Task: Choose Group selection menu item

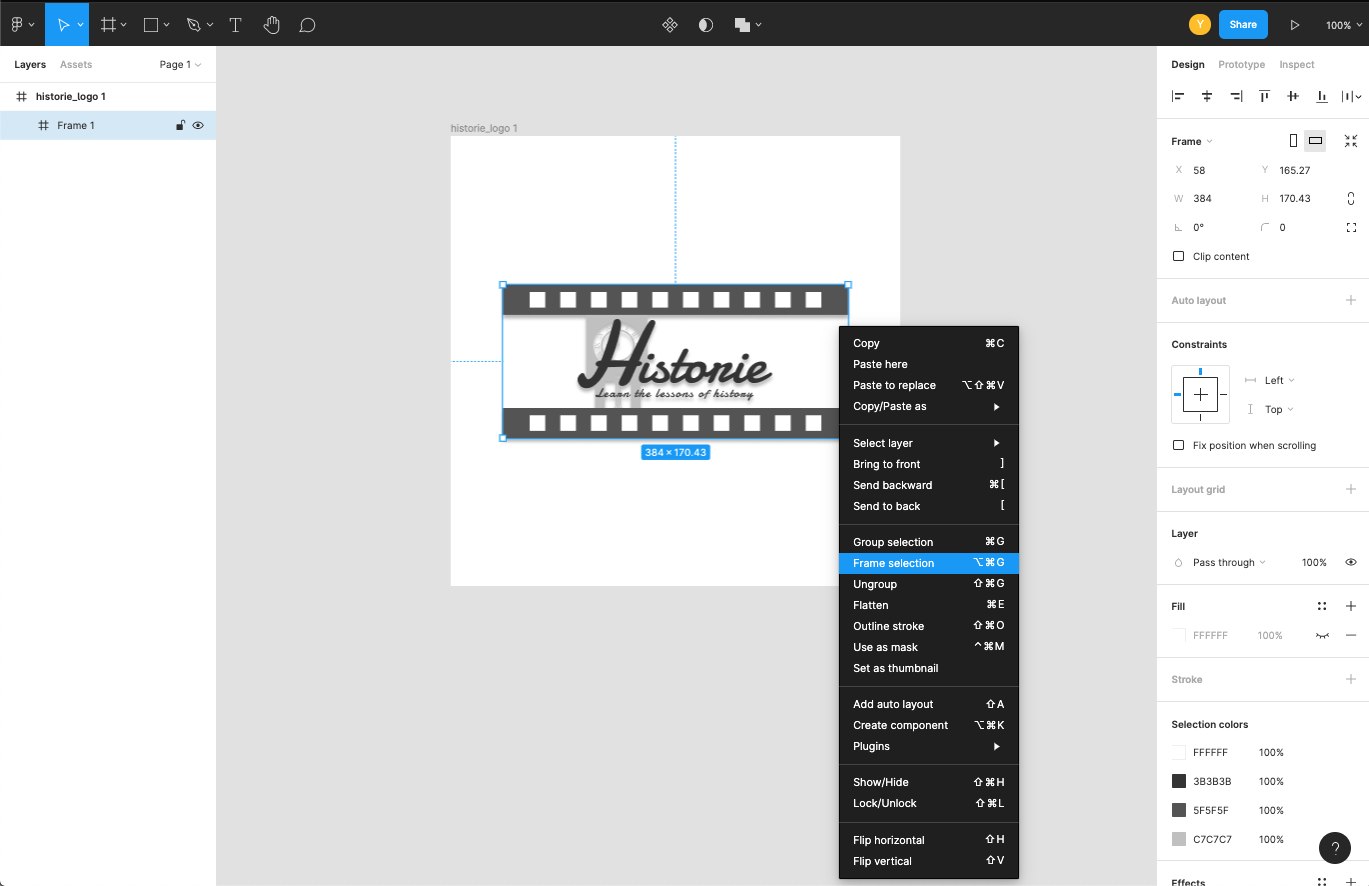Action: pyautogui.click(x=928, y=542)
